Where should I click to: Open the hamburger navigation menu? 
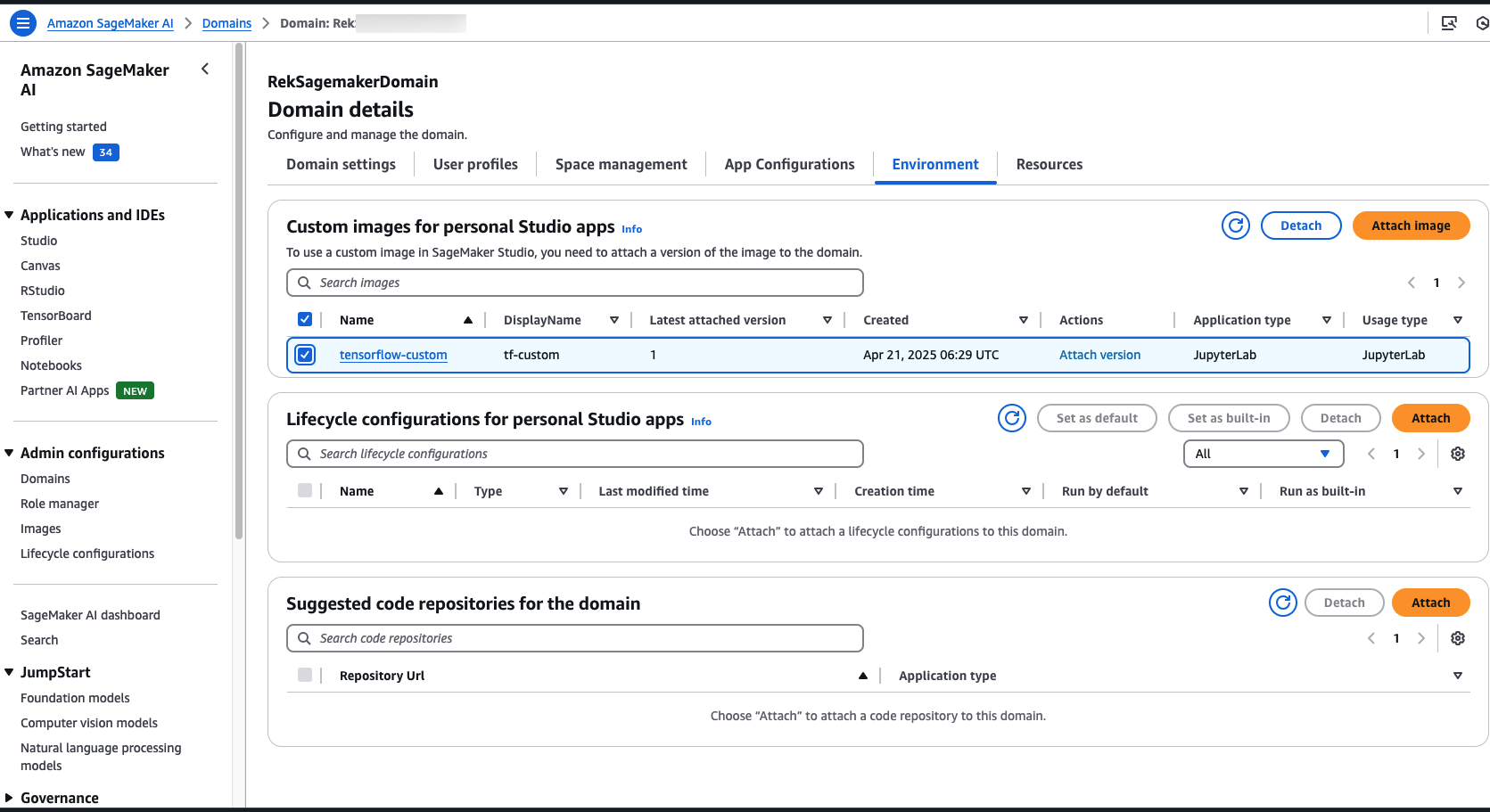(23, 23)
